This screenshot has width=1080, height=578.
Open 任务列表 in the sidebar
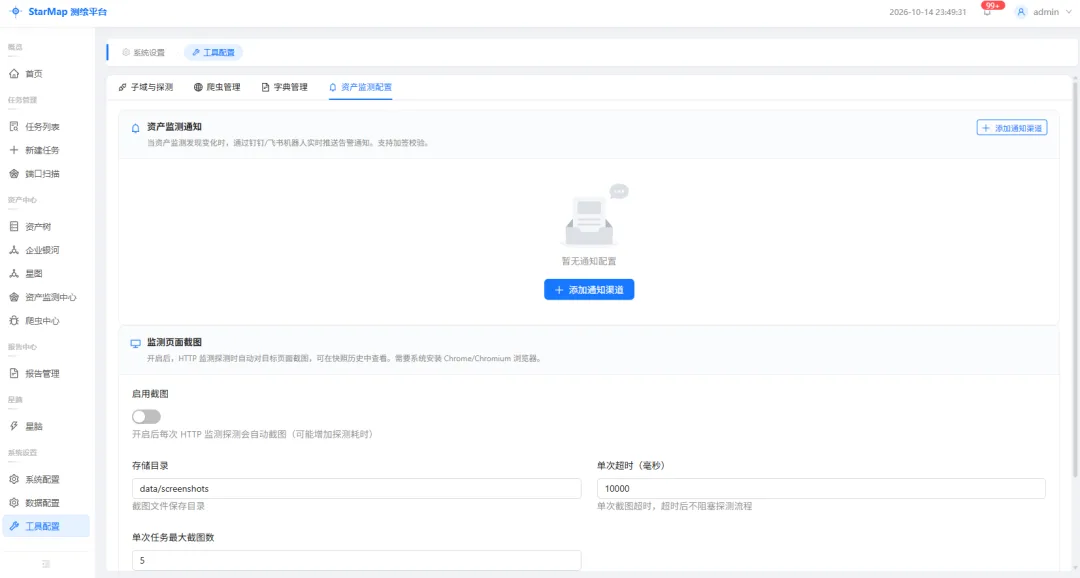[45, 127]
